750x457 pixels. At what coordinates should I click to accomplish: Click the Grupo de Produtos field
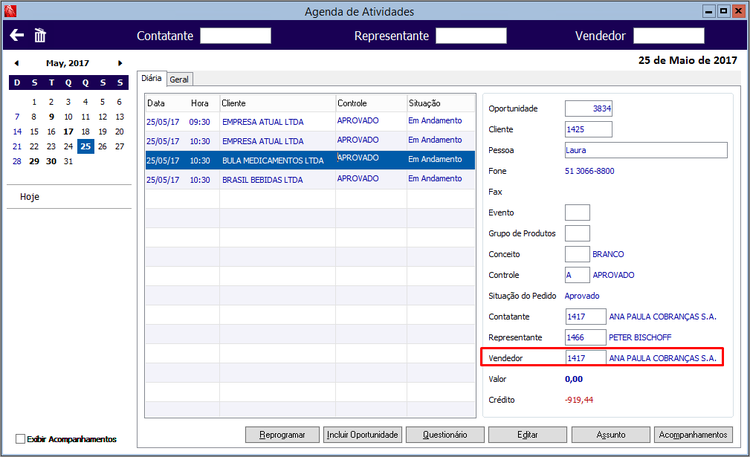click(577, 234)
